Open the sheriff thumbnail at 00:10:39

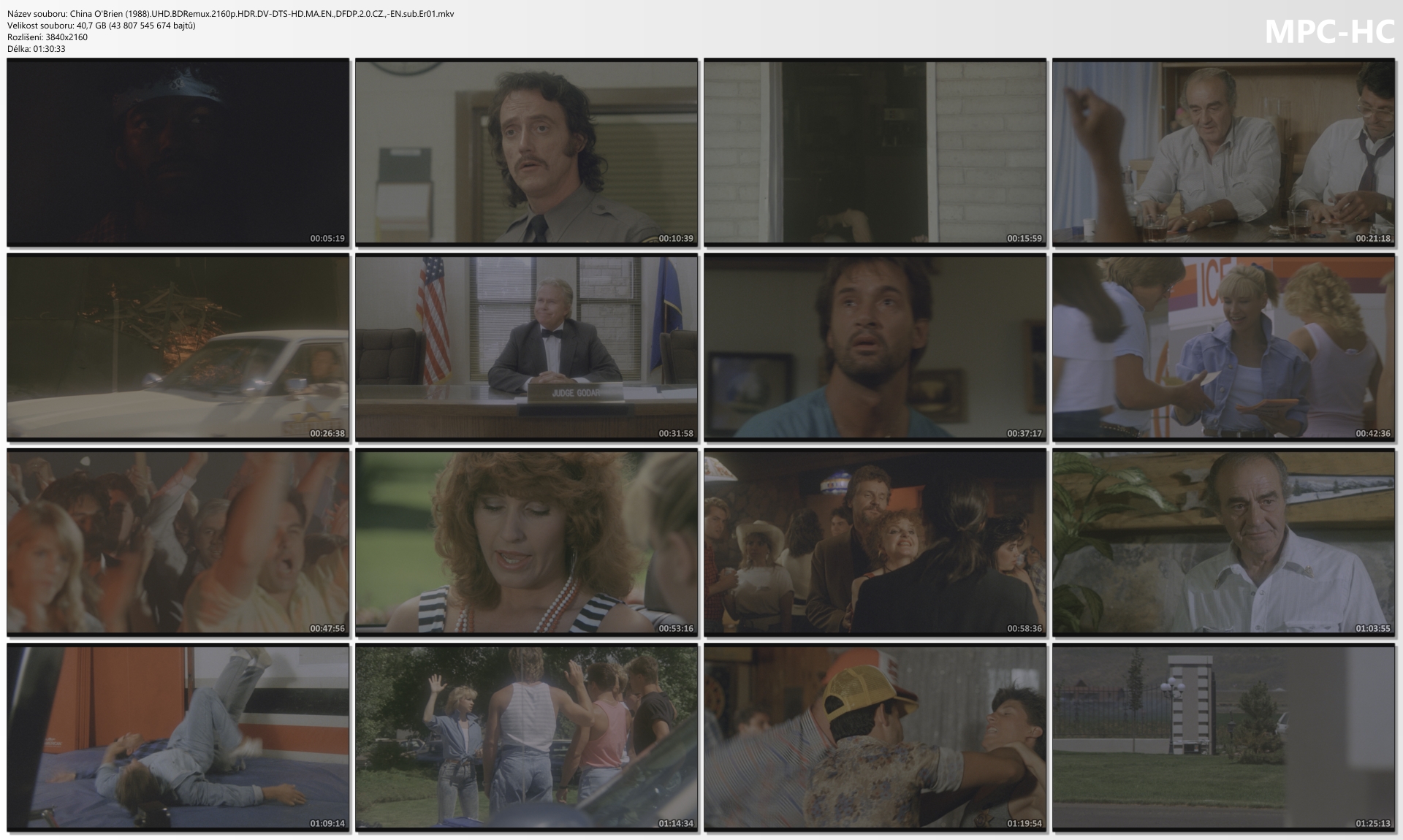526,152
